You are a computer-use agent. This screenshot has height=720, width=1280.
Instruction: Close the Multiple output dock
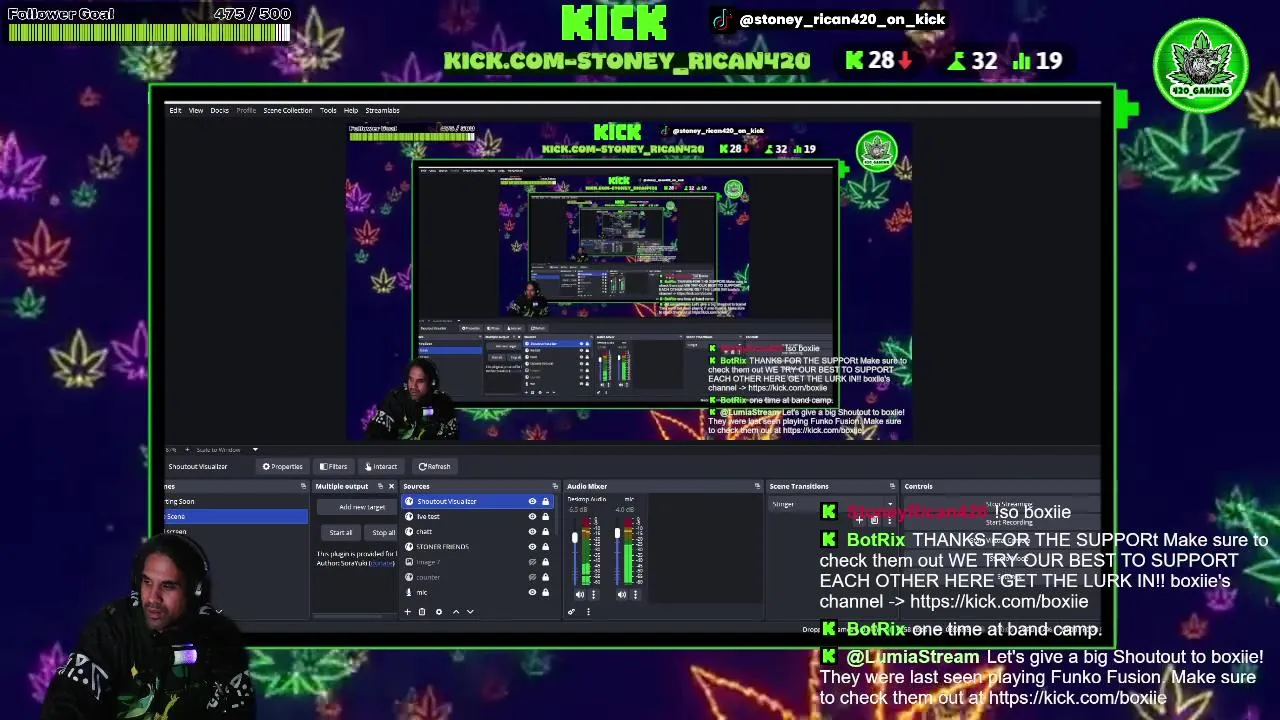(391, 486)
